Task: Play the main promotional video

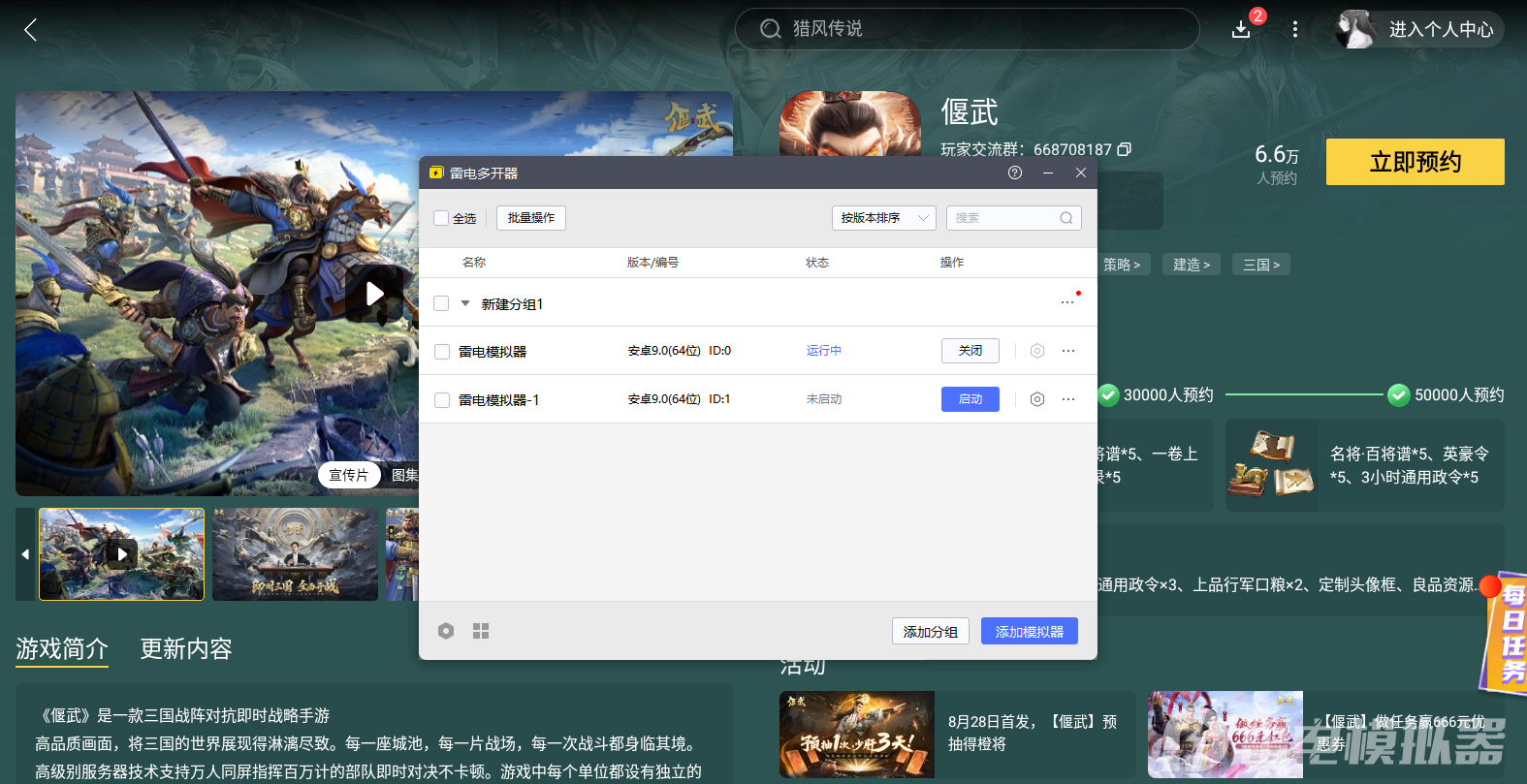Action: click(374, 294)
